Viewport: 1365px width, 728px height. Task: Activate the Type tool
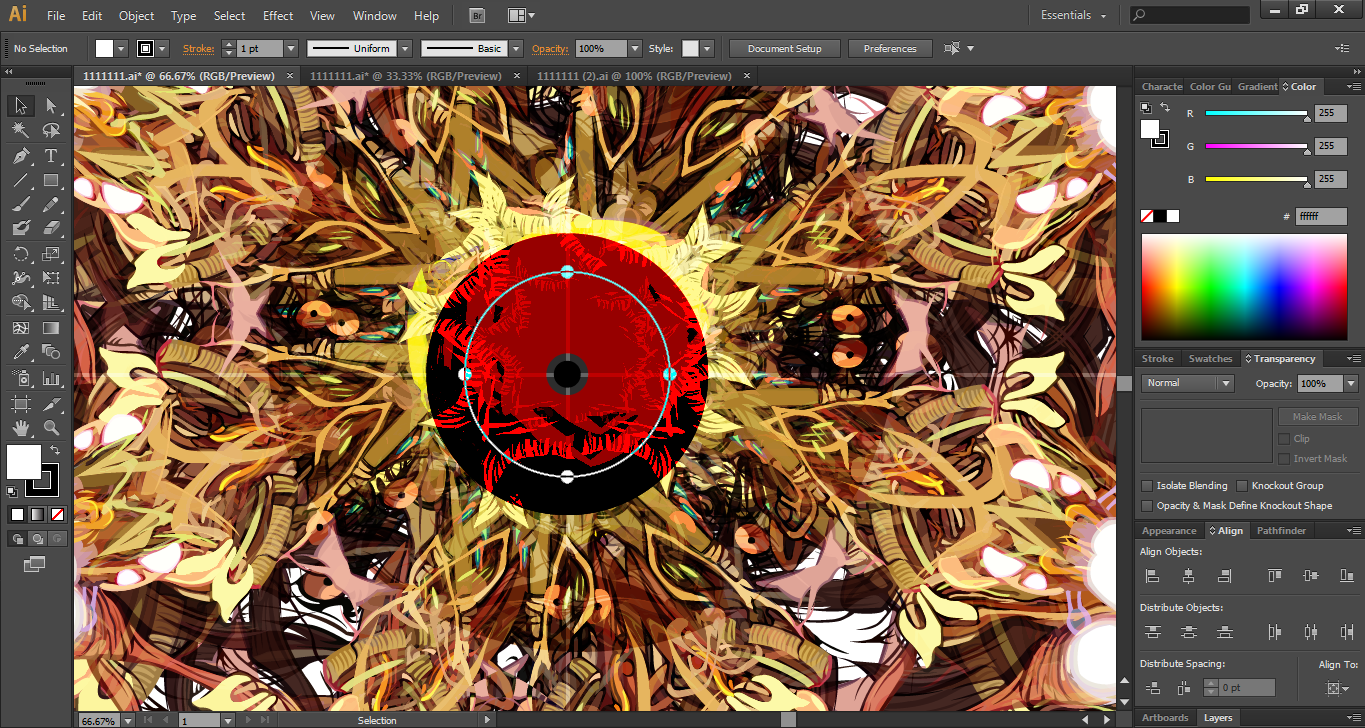click(51, 156)
